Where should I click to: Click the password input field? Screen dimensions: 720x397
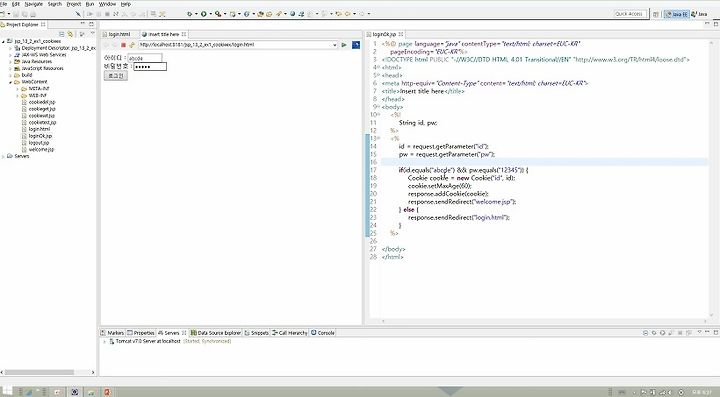150,67
